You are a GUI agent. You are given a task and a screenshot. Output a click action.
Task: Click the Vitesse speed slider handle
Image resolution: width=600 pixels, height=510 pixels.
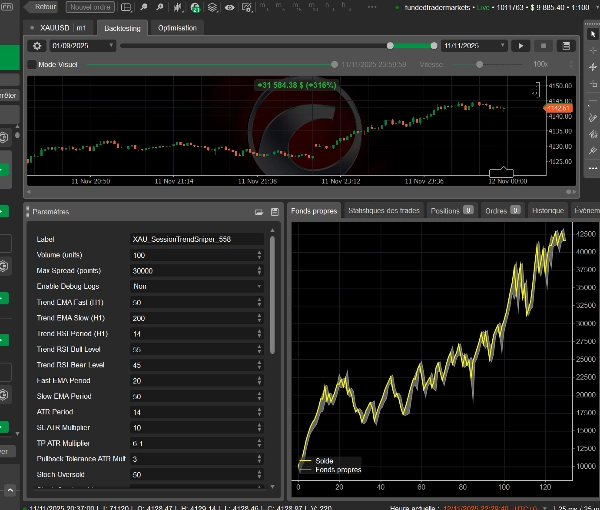(x=479, y=65)
